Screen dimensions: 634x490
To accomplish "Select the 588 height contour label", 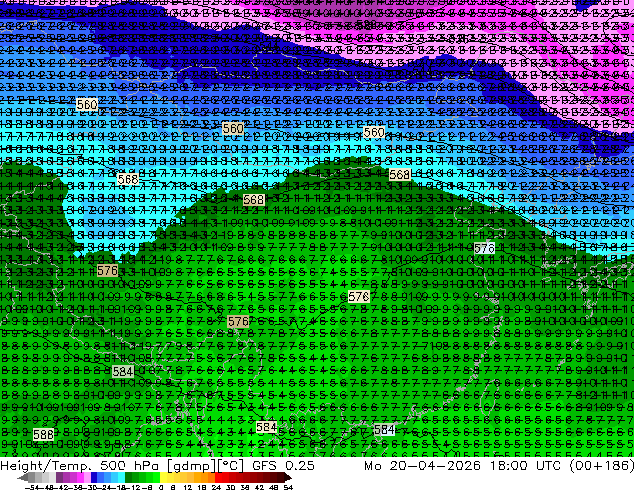I will (x=43, y=435).
